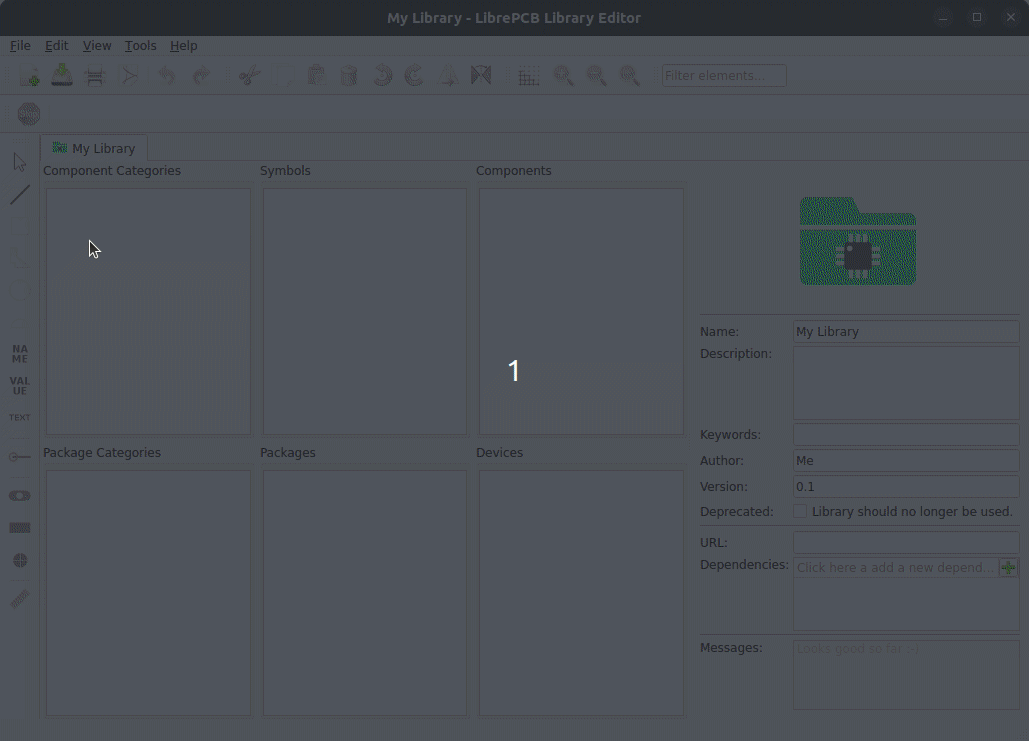
Task: Select the Add VALUE text tool
Action: [20, 385]
